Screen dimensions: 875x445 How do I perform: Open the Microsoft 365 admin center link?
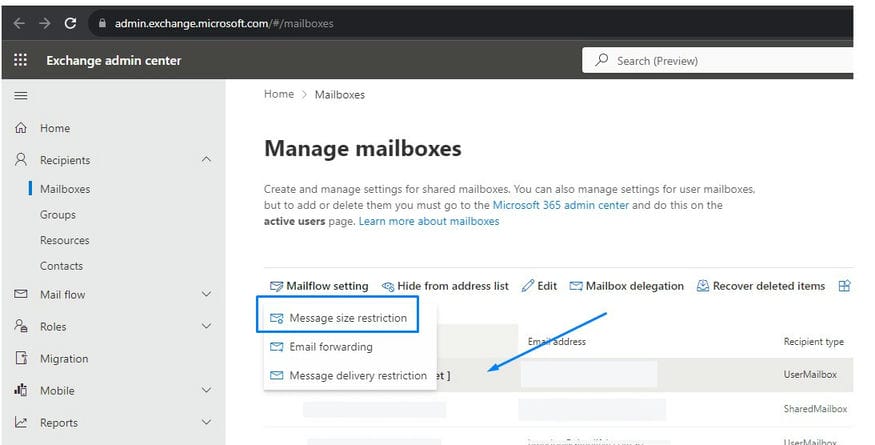[x=560, y=205]
